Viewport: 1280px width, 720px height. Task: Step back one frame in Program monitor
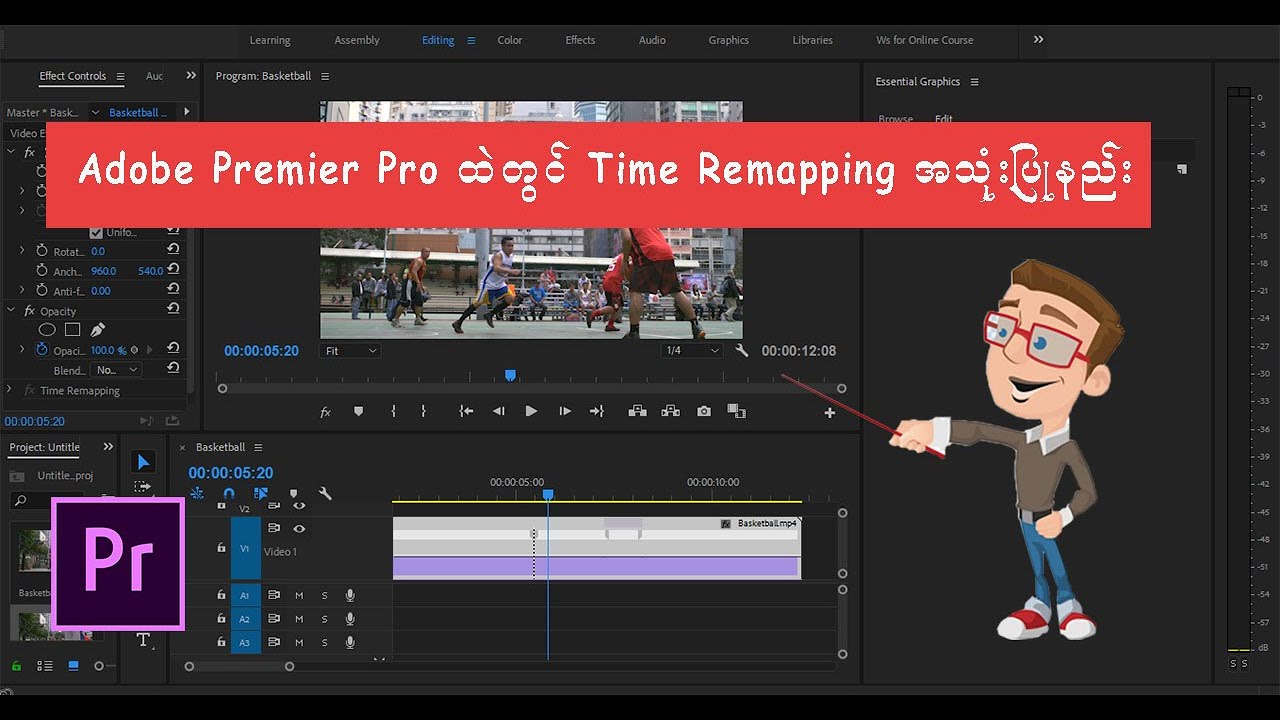(x=498, y=411)
